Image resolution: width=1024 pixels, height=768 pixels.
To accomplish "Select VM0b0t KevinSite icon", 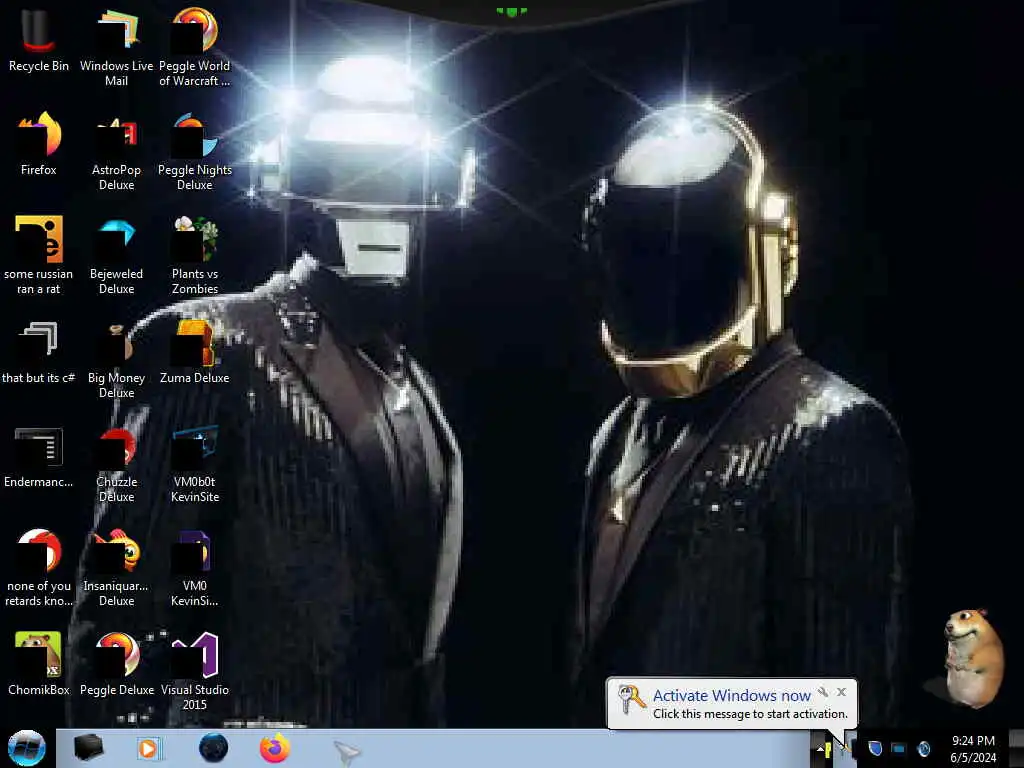I will point(194,464).
